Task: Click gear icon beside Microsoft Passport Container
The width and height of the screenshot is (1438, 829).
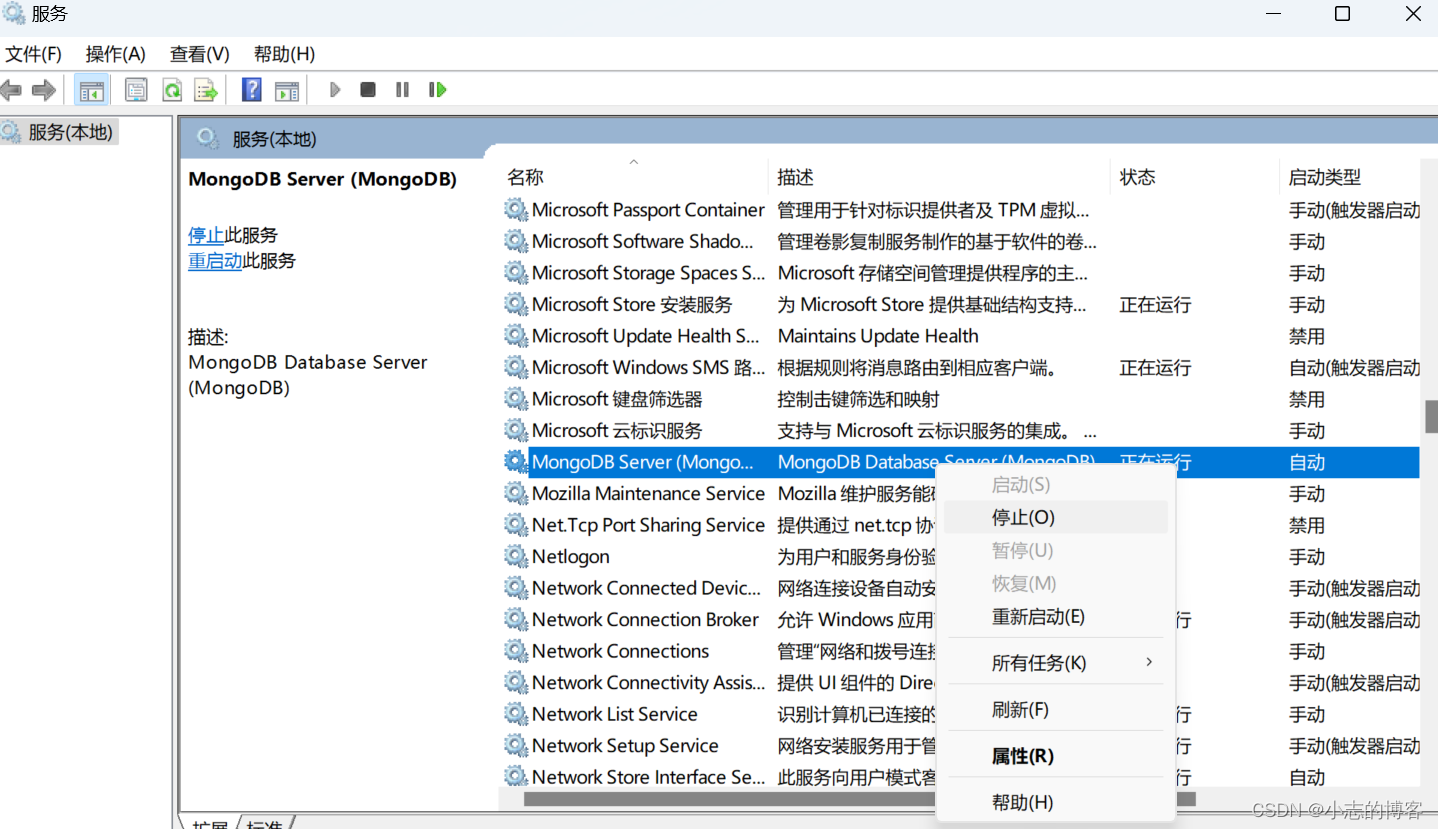Action: 516,210
